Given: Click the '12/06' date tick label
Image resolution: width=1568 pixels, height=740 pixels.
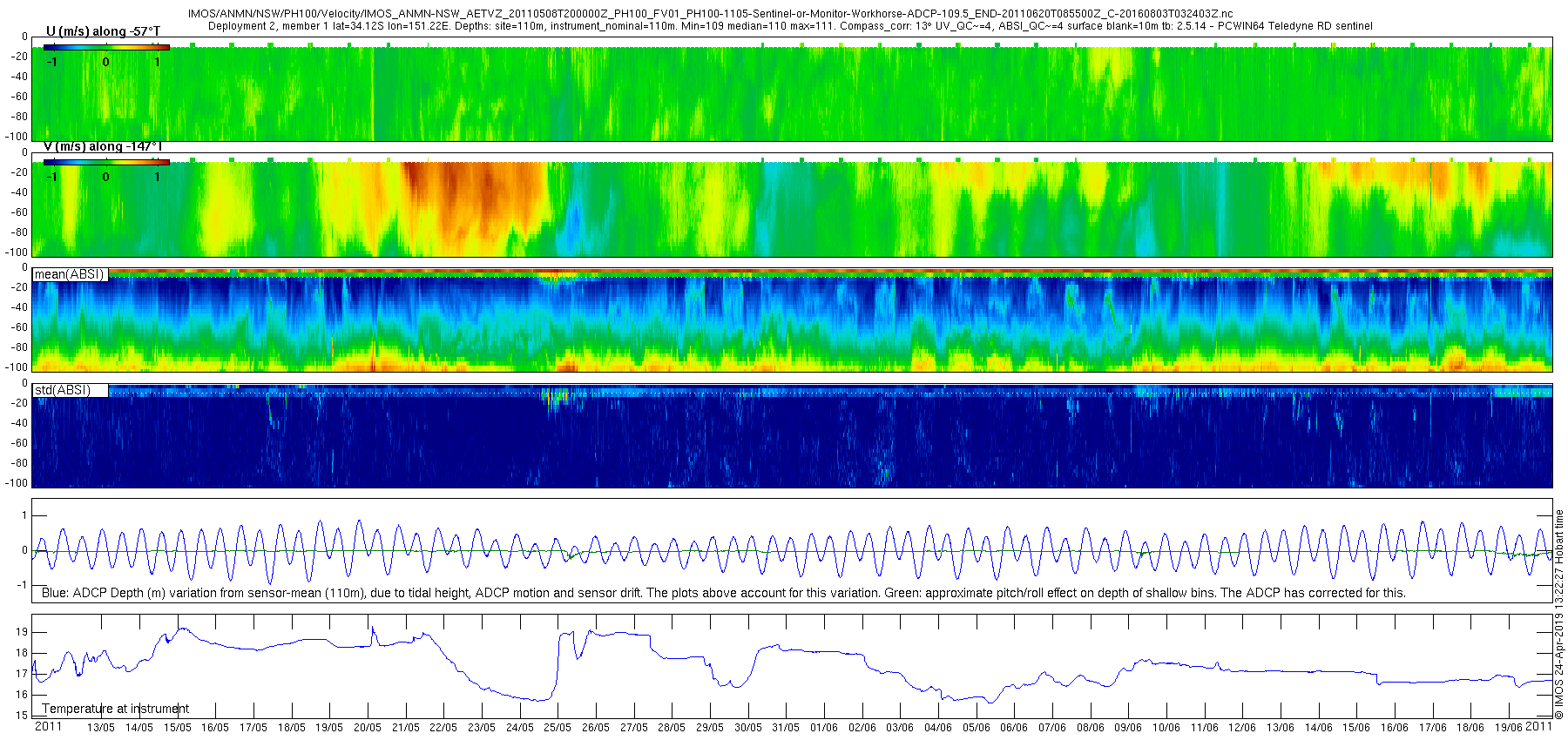Looking at the screenshot, I should pyautogui.click(x=1242, y=728).
